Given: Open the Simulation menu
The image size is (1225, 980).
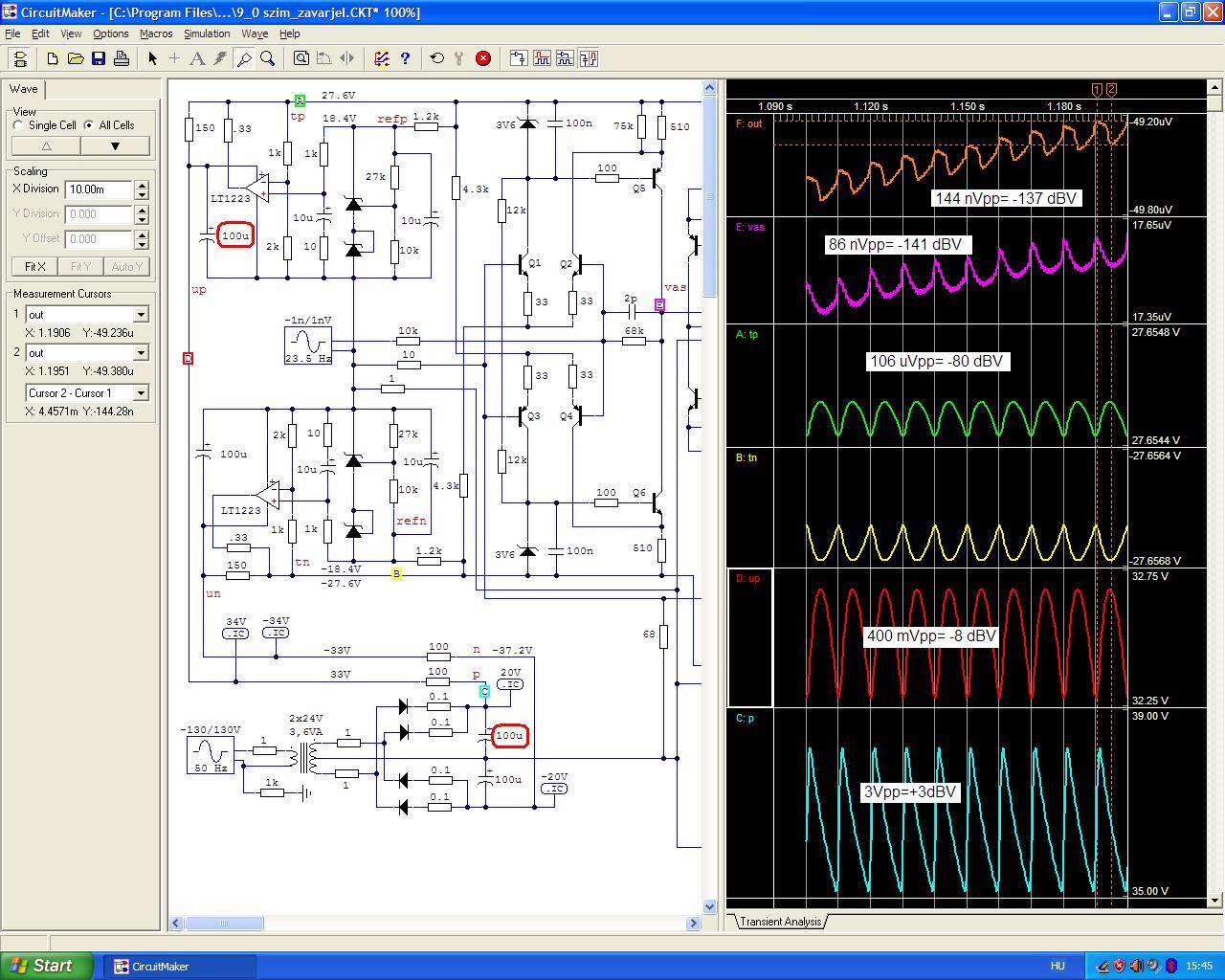Looking at the screenshot, I should (207, 33).
